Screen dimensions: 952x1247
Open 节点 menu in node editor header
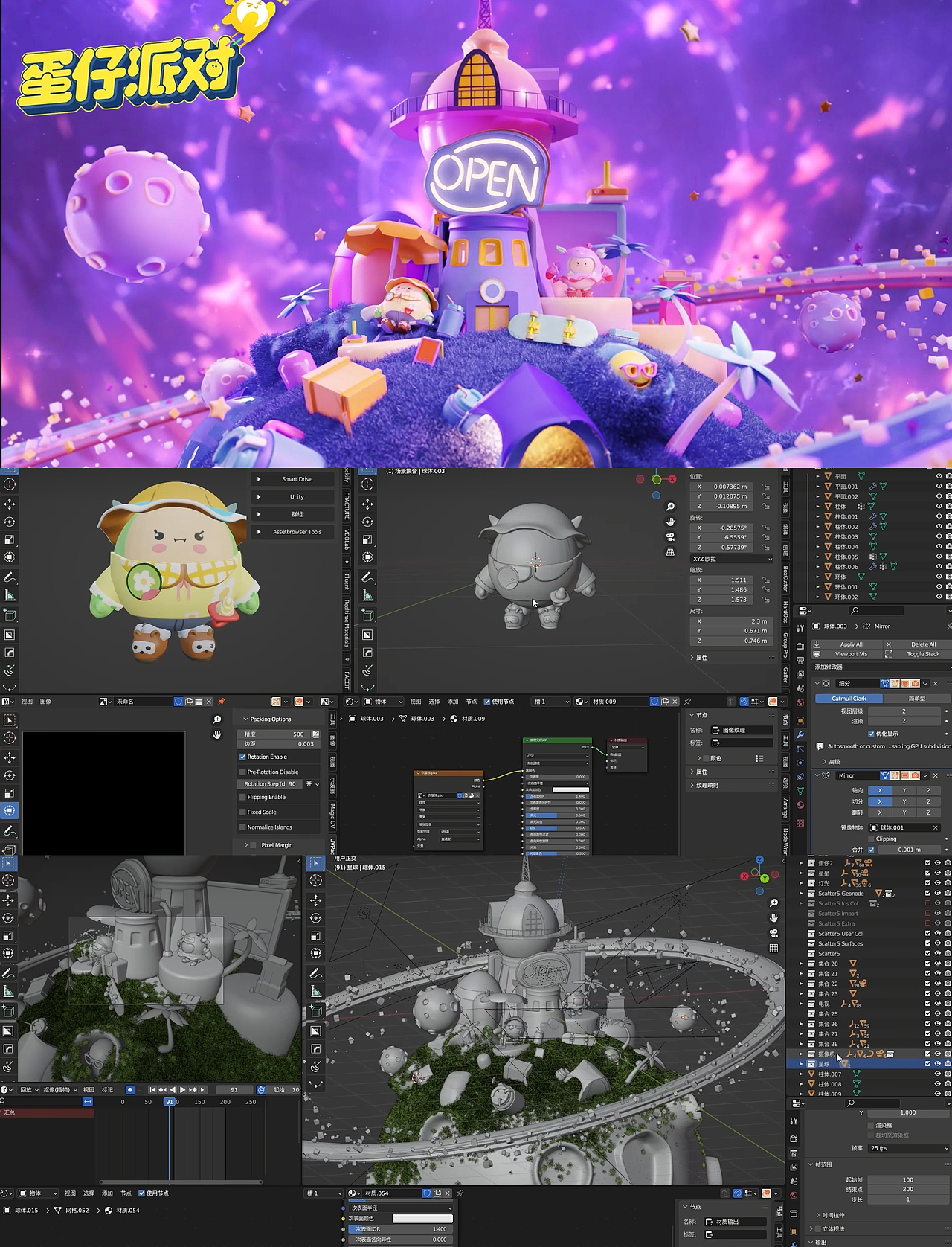(x=472, y=702)
